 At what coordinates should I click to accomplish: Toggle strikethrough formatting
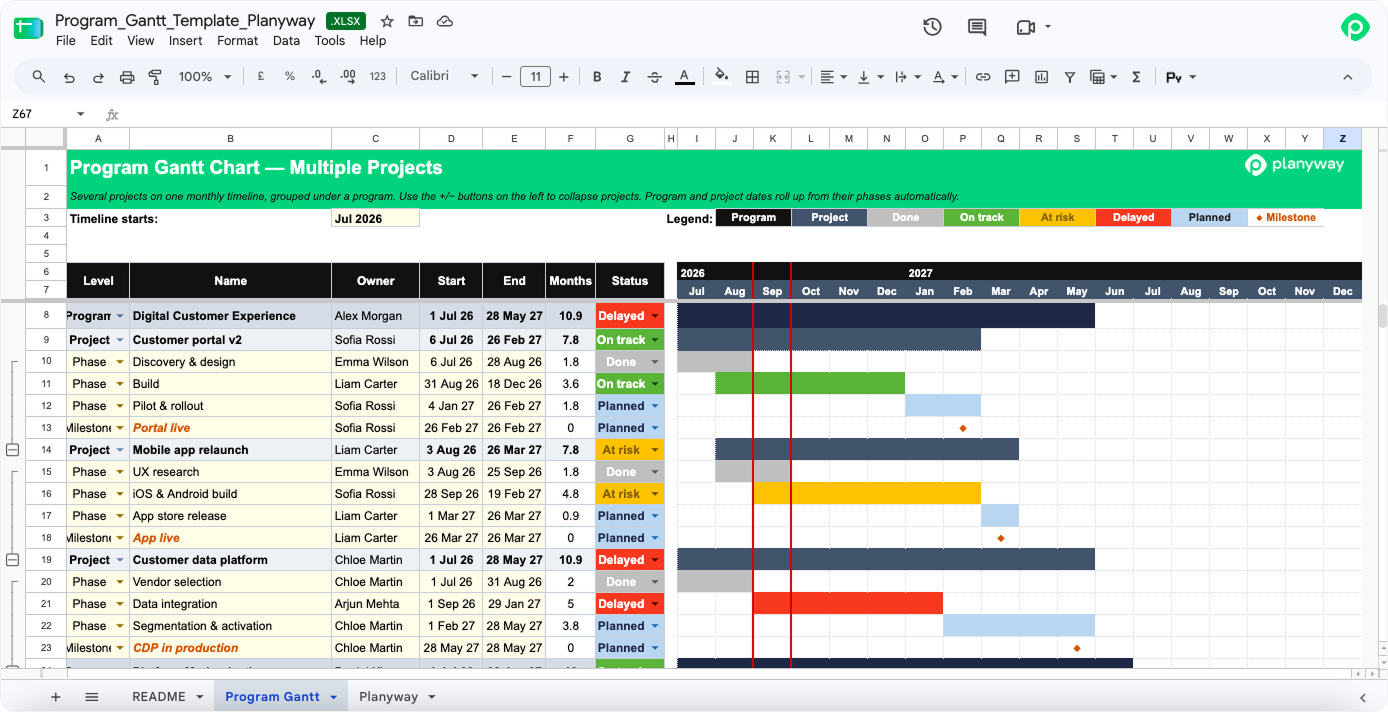(655, 77)
